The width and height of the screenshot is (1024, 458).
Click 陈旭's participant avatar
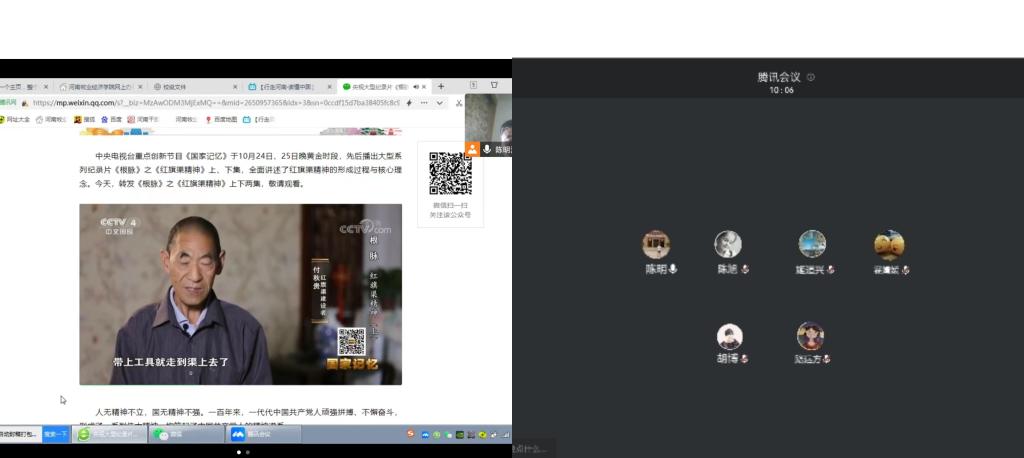point(728,244)
